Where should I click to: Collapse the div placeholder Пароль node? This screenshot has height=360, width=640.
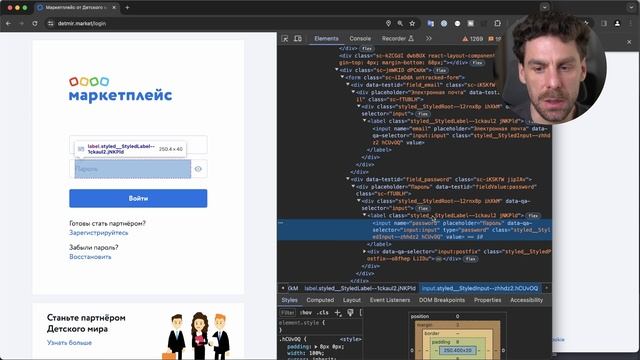coord(353,186)
